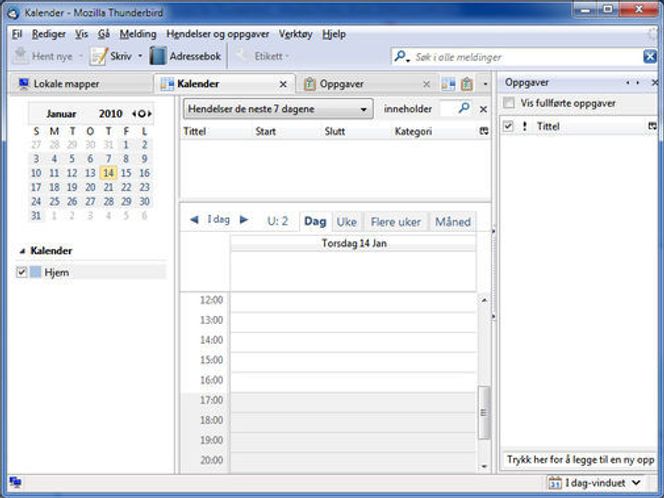
Task: Click the tasks tab shortcut icon
Action: (467, 84)
